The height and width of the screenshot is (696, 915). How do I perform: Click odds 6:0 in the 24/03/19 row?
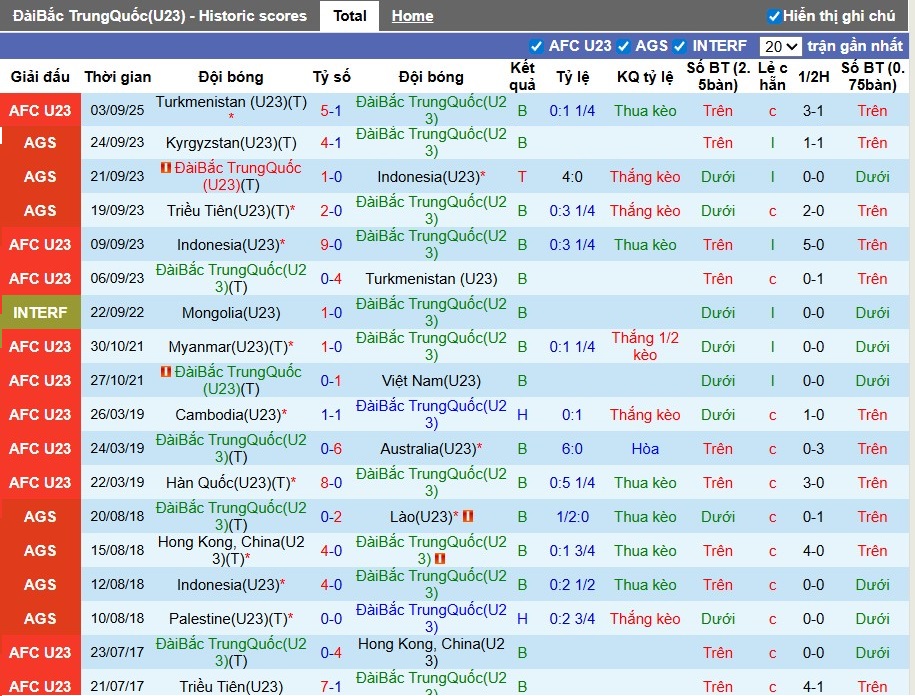(572, 449)
